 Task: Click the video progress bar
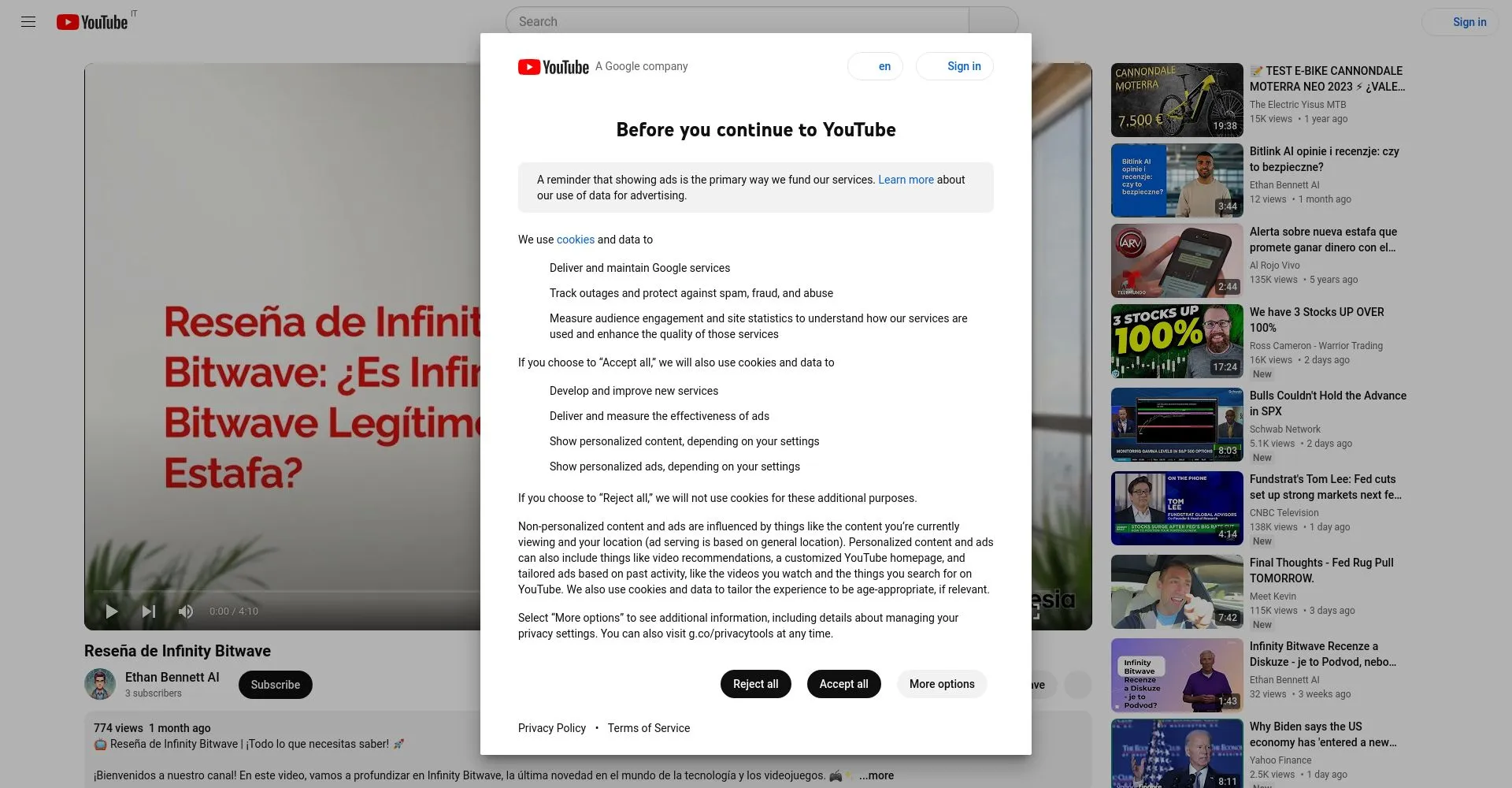[x=287, y=590]
